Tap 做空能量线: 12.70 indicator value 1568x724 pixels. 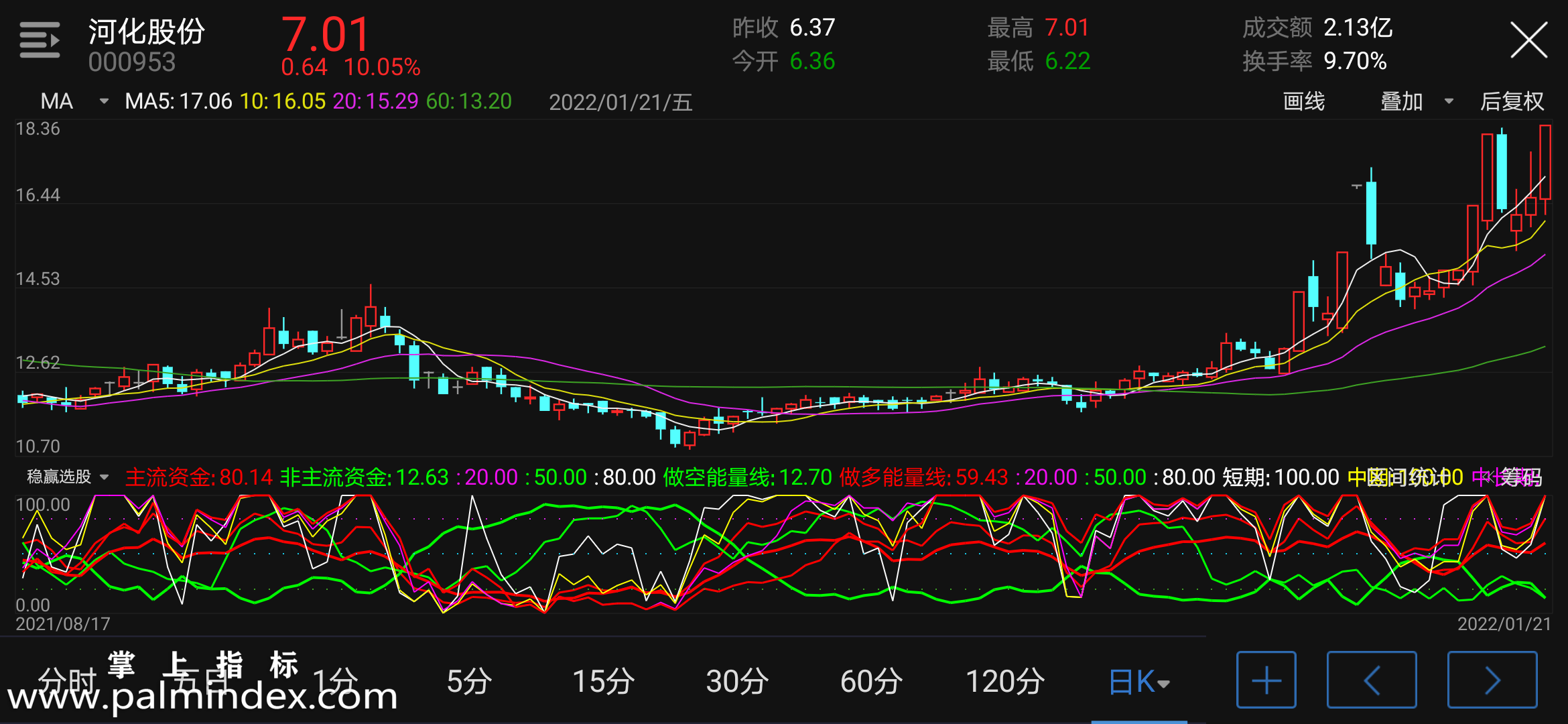[x=747, y=477]
